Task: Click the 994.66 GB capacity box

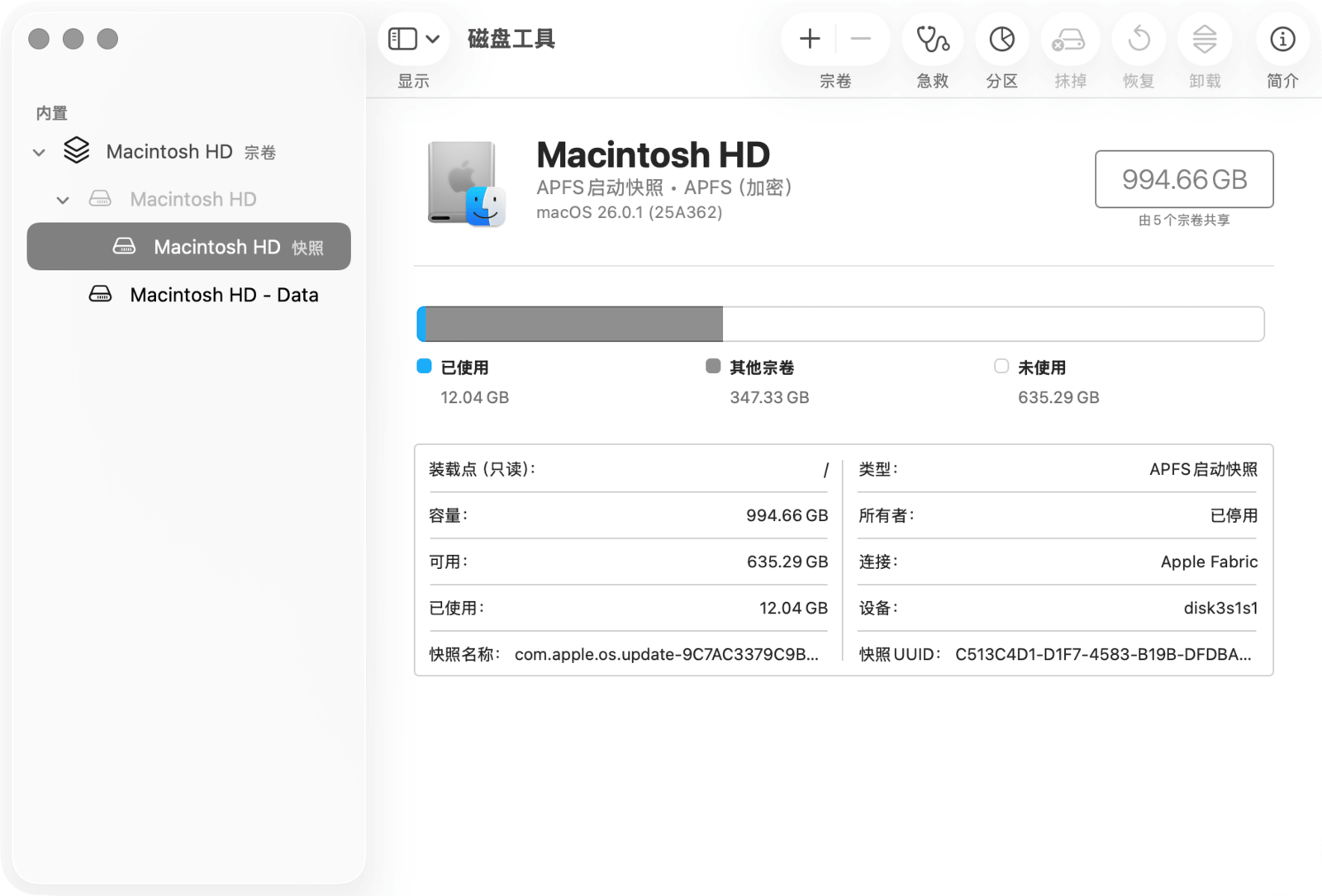Action: click(x=1183, y=179)
